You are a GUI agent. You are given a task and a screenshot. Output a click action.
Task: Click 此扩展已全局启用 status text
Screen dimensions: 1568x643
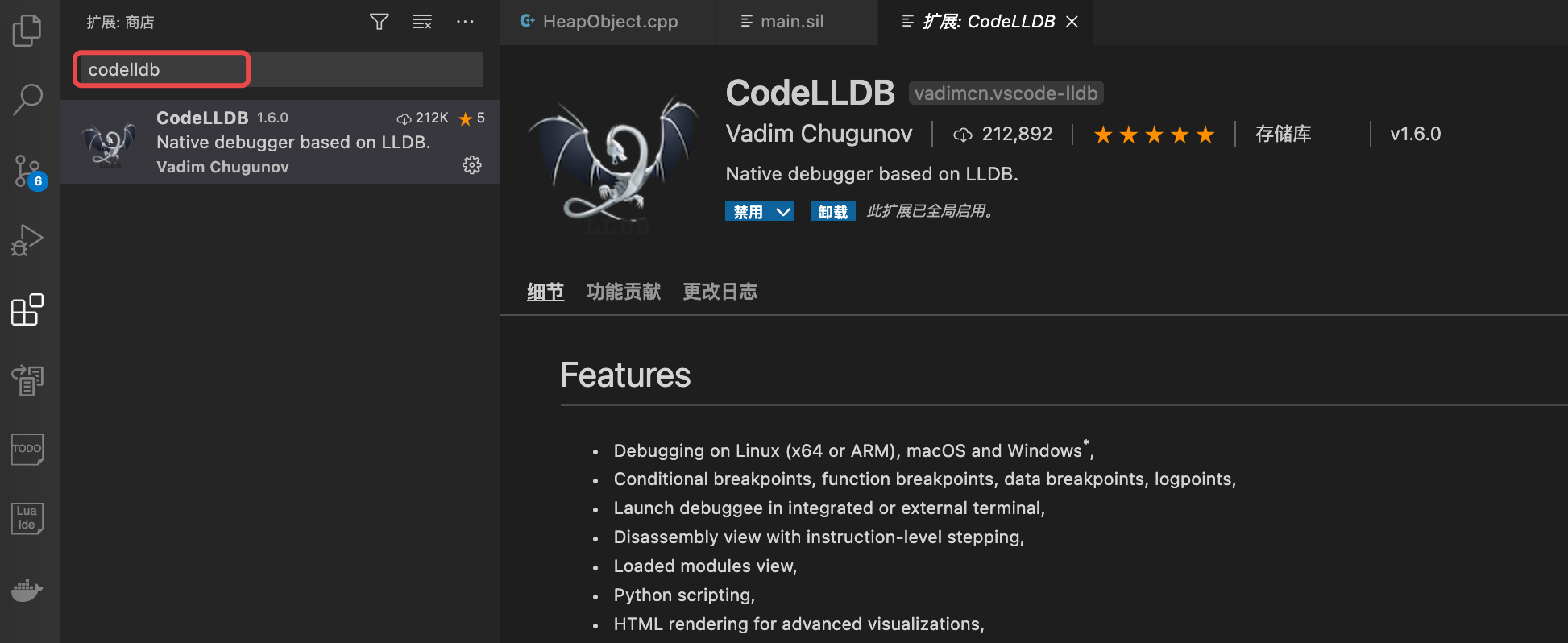coord(930,211)
